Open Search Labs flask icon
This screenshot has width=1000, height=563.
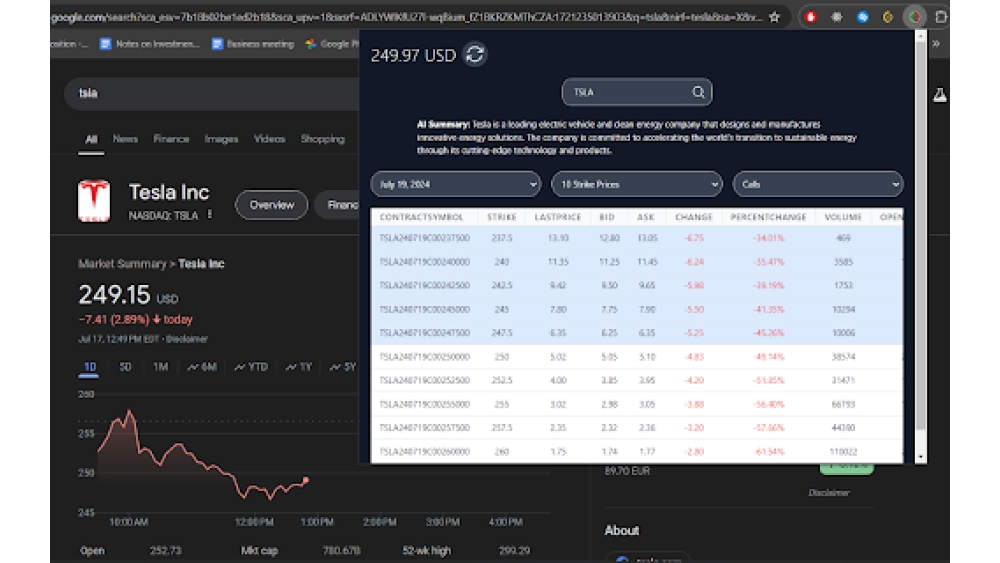pos(939,95)
